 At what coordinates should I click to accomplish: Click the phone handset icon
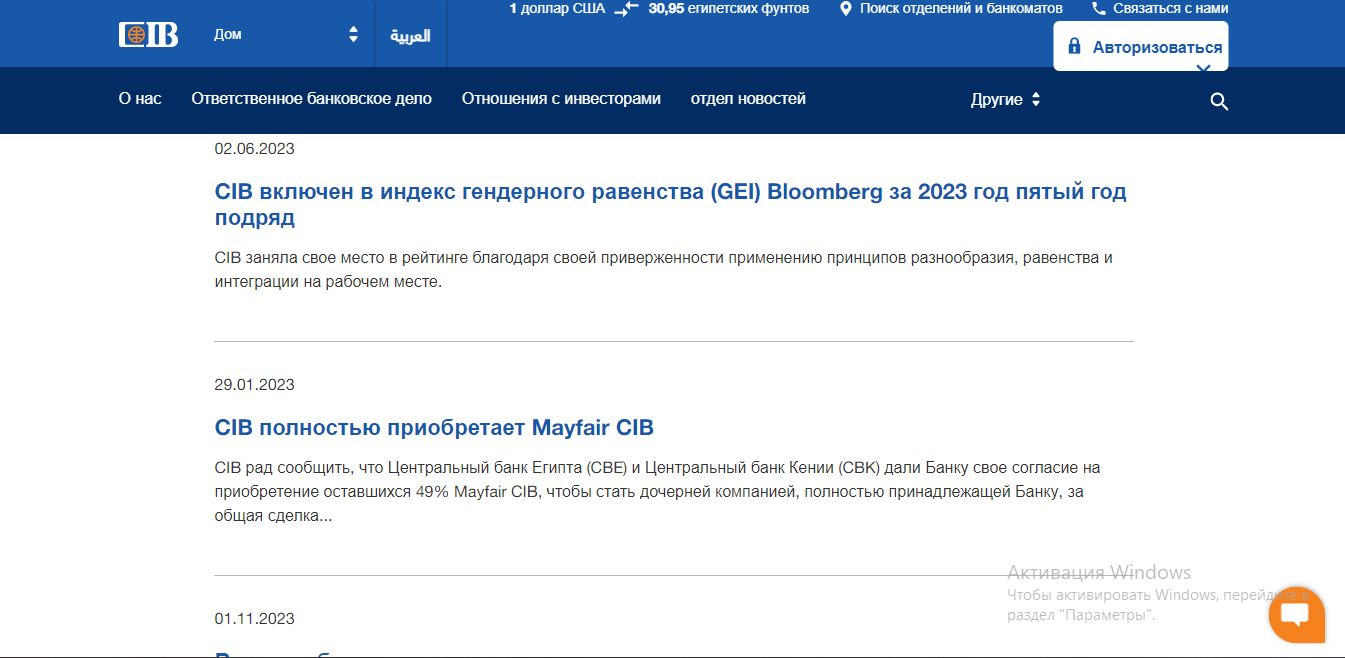[x=1099, y=9]
